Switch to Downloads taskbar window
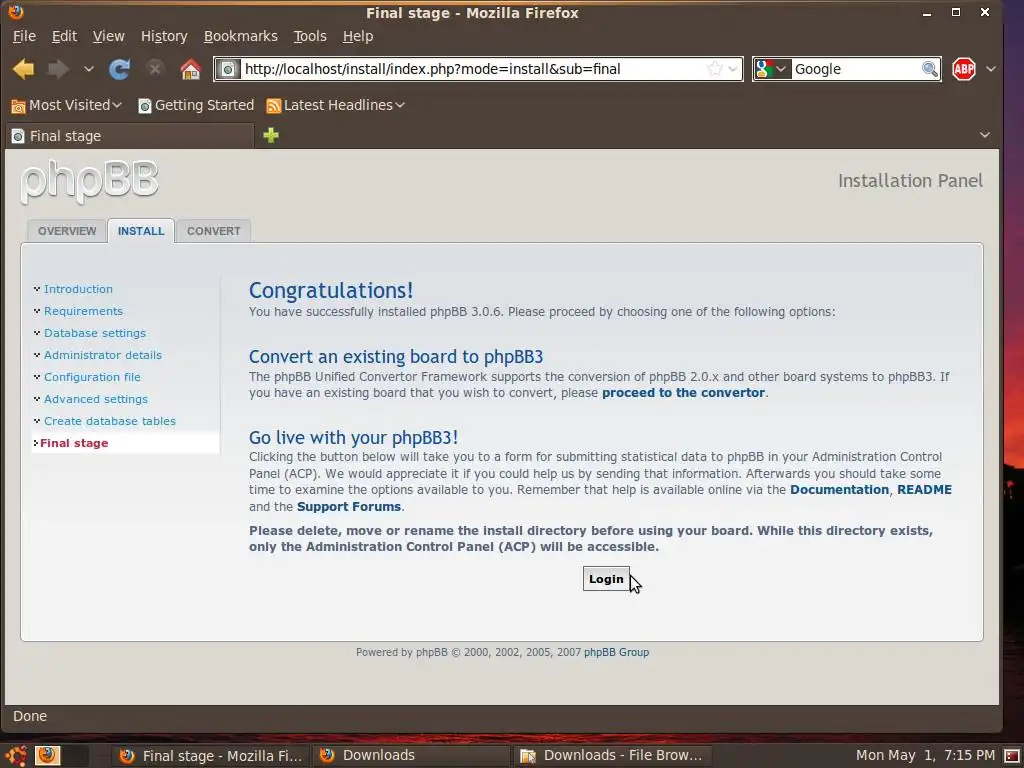 point(411,756)
